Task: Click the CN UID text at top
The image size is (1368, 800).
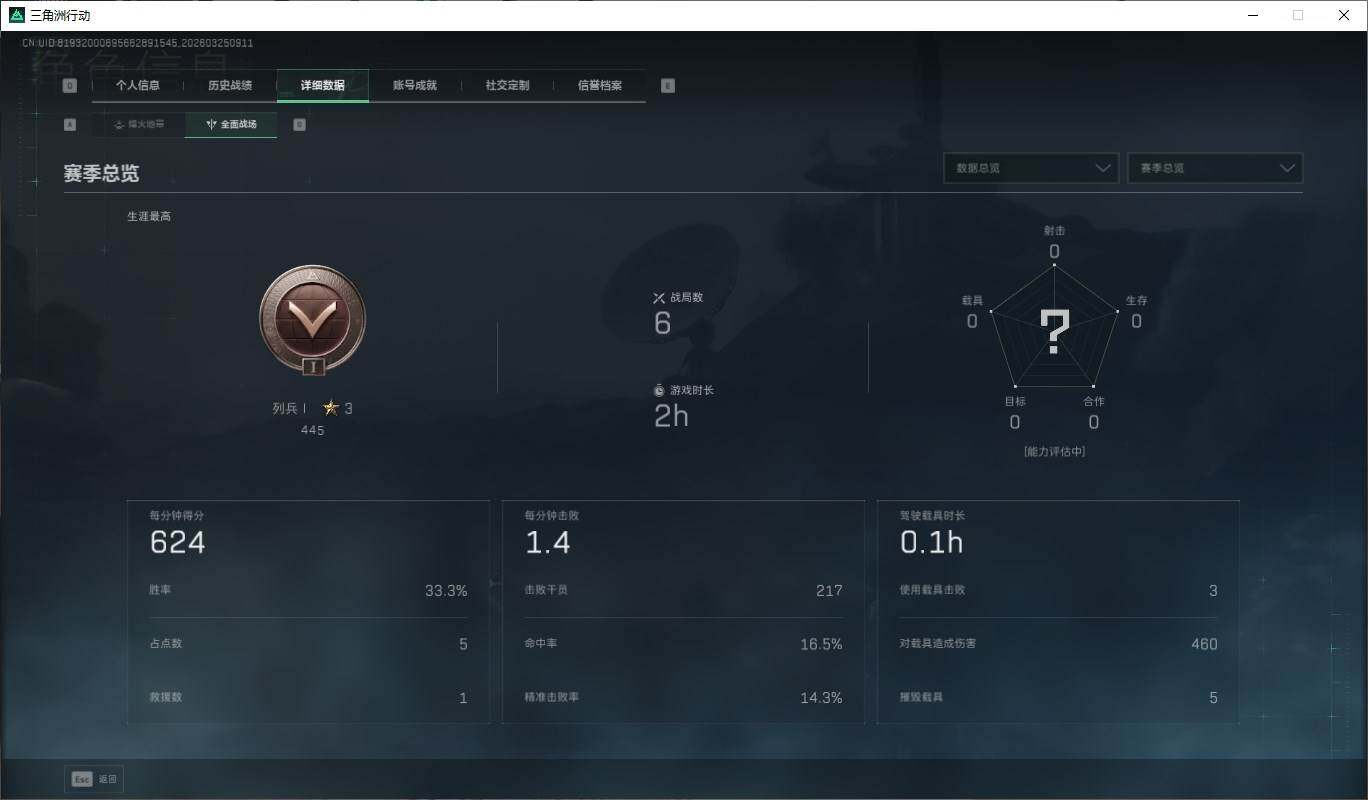Action: click(138, 43)
